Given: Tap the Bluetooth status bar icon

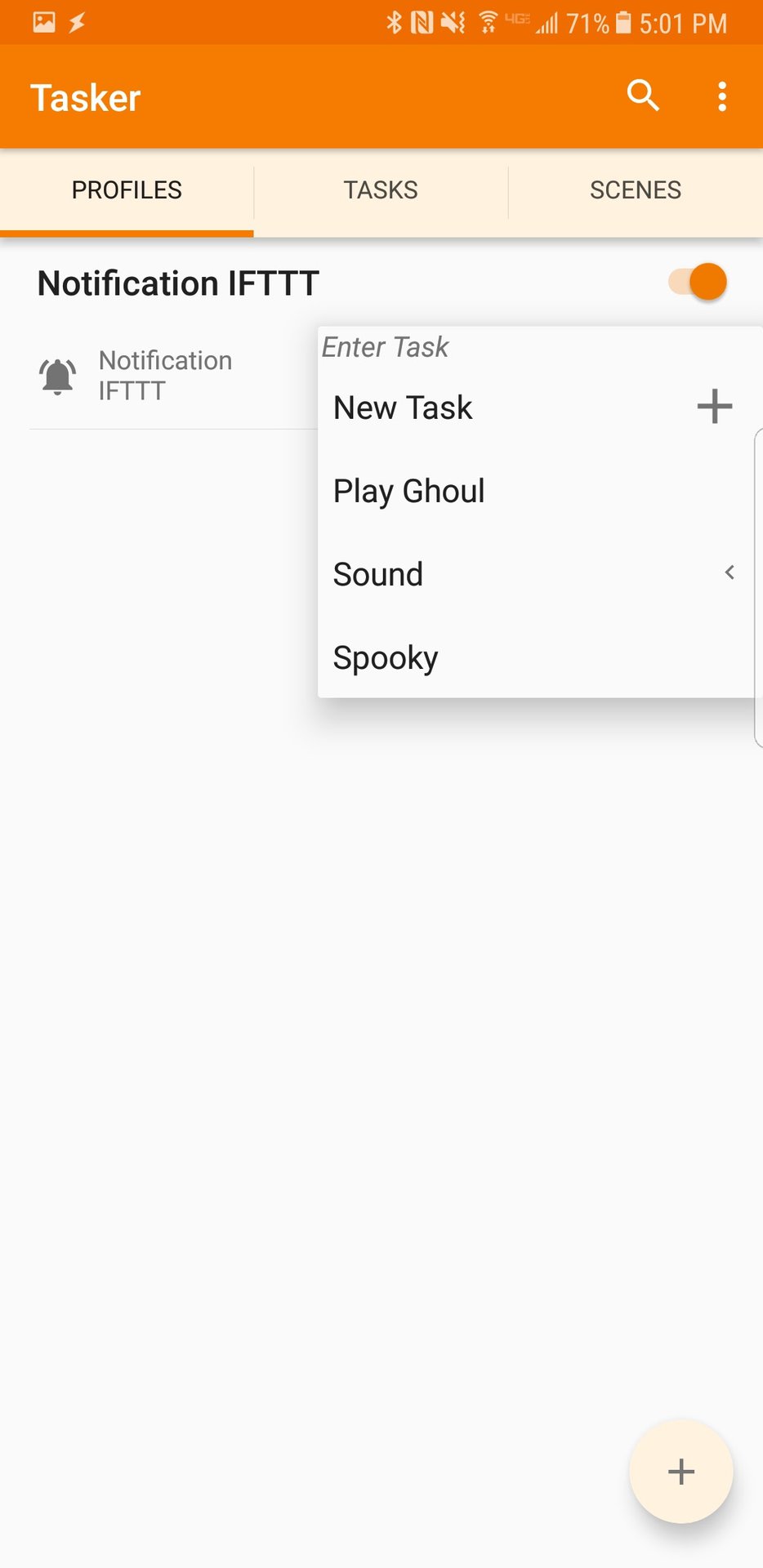Looking at the screenshot, I should (395, 22).
